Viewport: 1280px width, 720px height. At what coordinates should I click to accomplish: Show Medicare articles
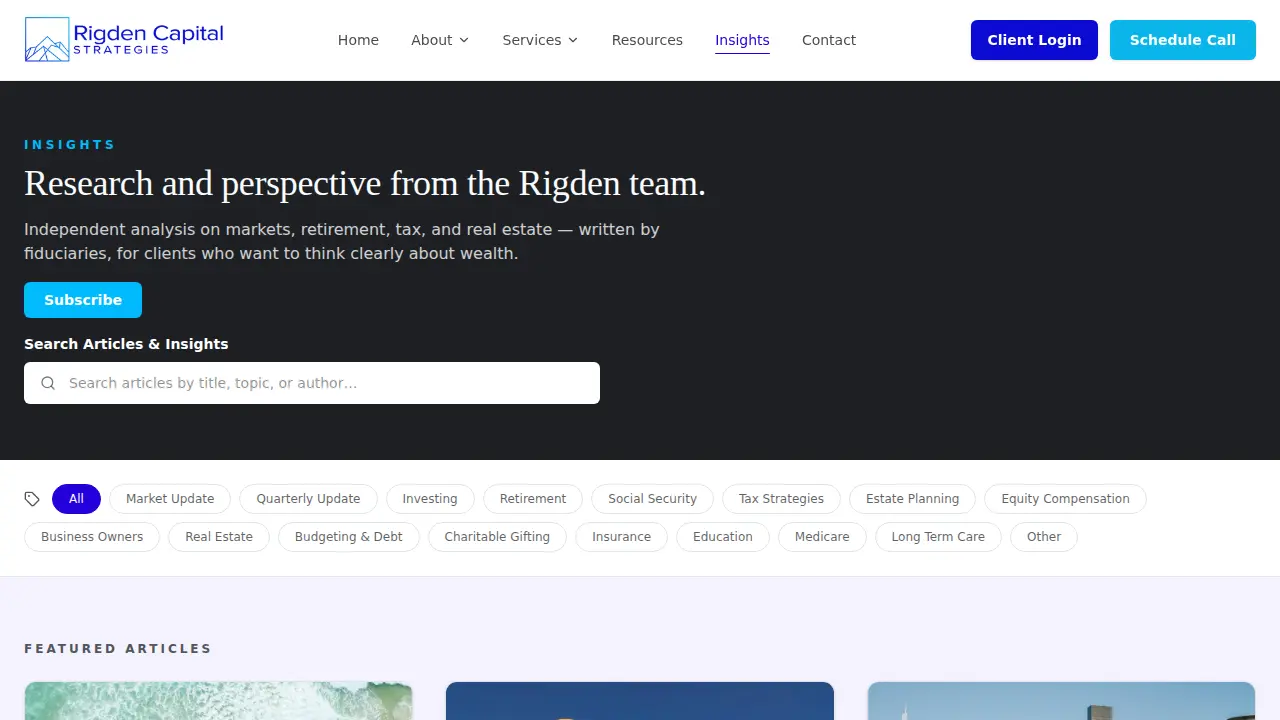tap(822, 537)
